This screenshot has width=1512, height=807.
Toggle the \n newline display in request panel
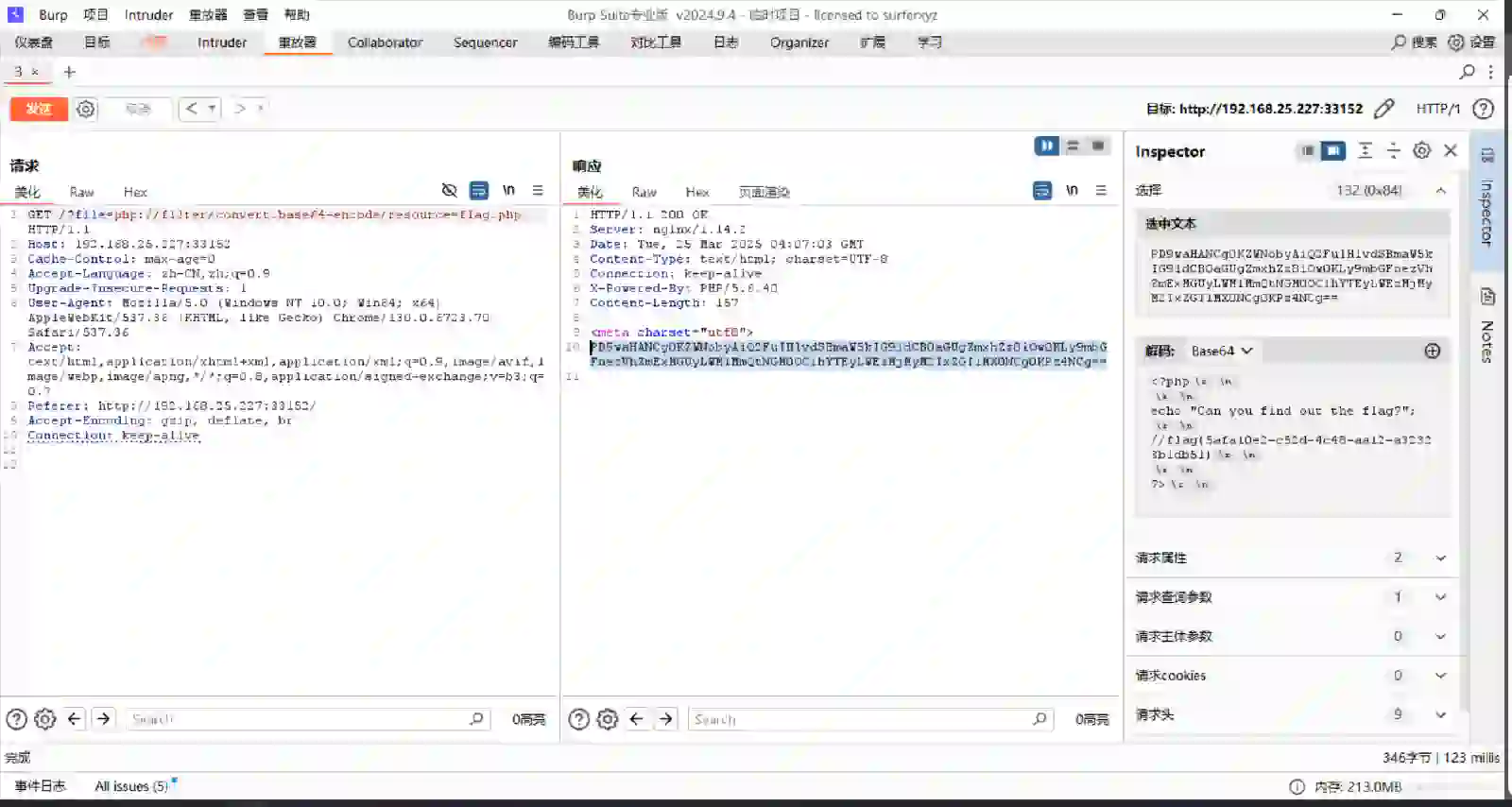pyautogui.click(x=508, y=191)
